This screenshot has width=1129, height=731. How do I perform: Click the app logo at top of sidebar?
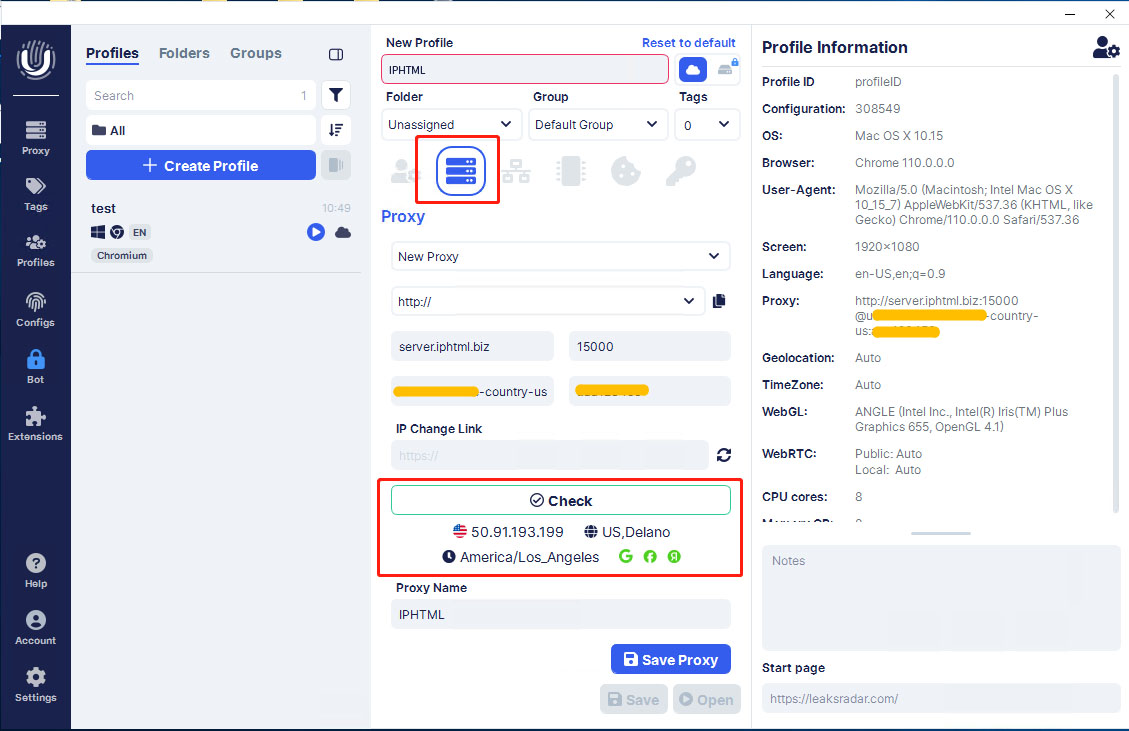click(35, 60)
